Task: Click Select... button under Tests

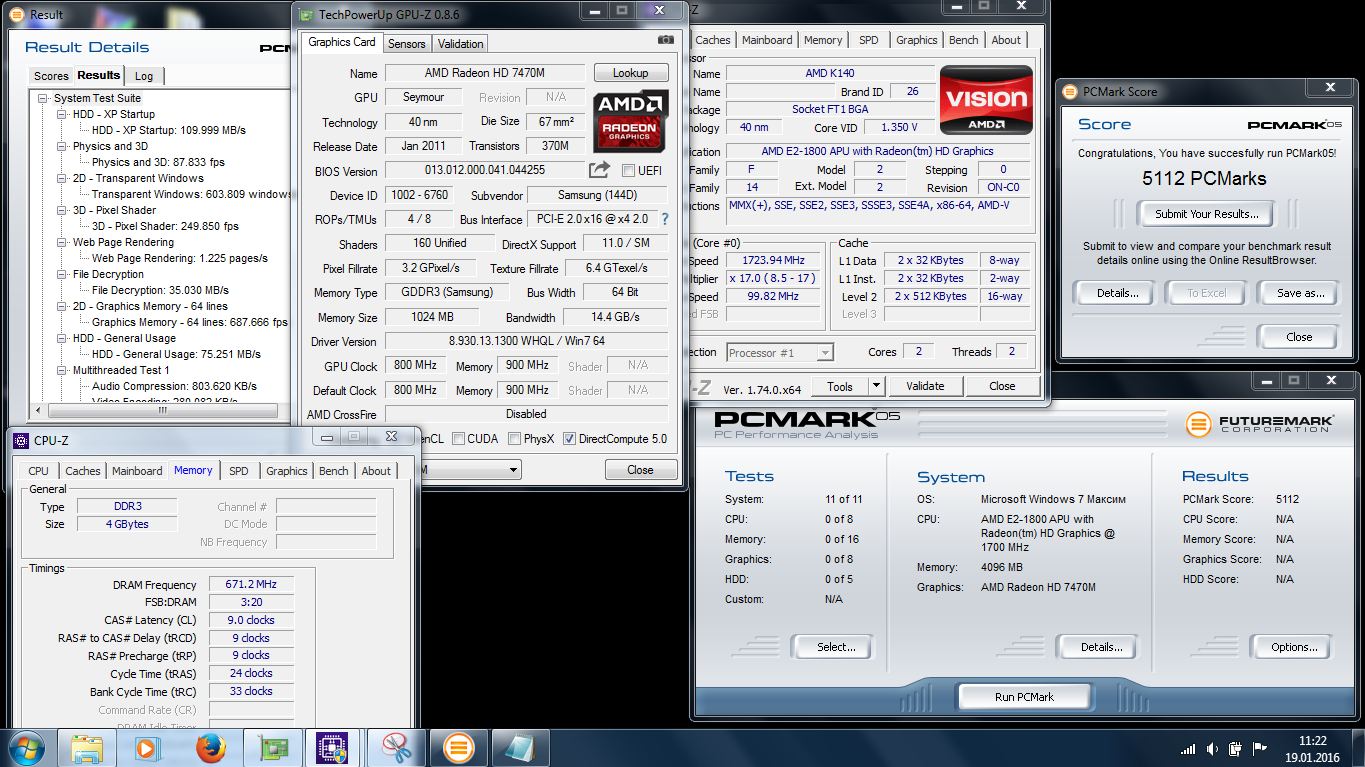Action: point(836,647)
